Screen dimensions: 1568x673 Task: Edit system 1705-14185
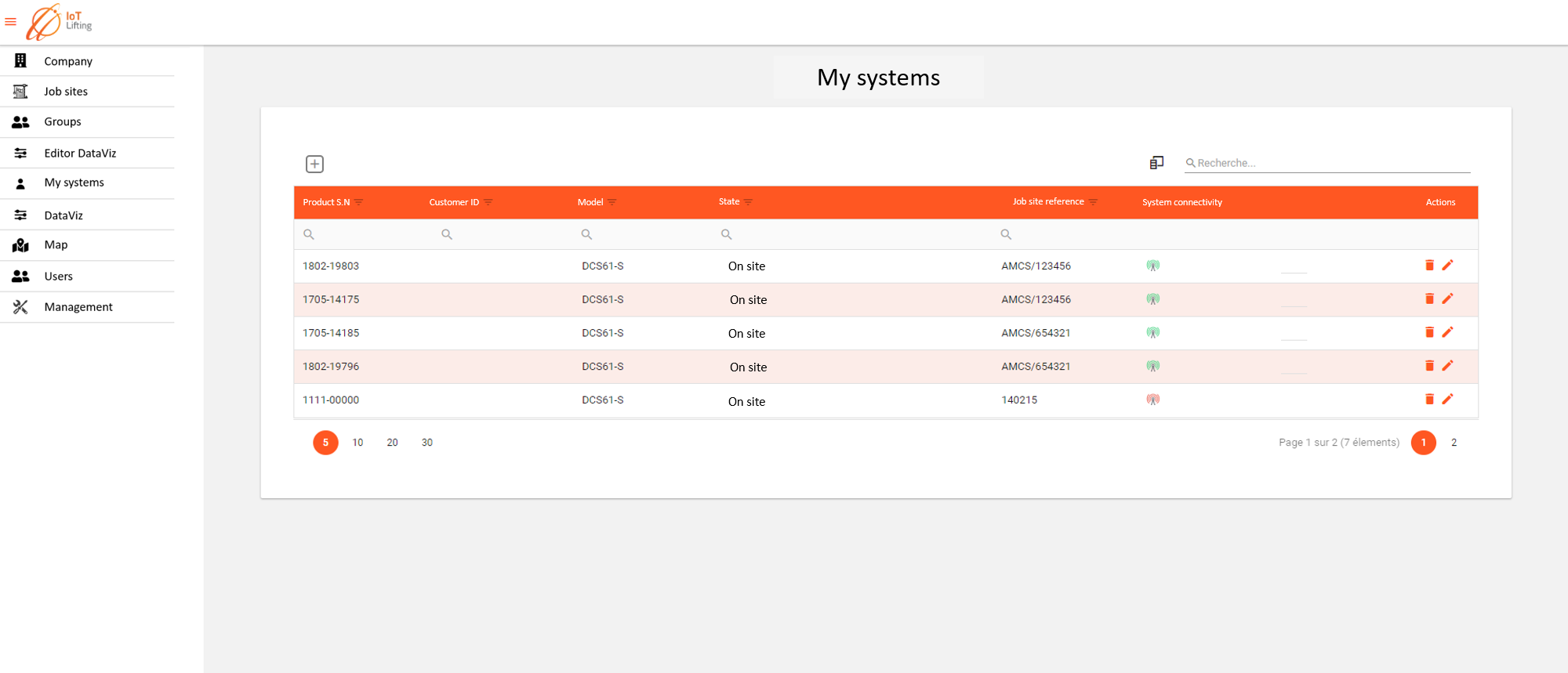pyautogui.click(x=1447, y=333)
